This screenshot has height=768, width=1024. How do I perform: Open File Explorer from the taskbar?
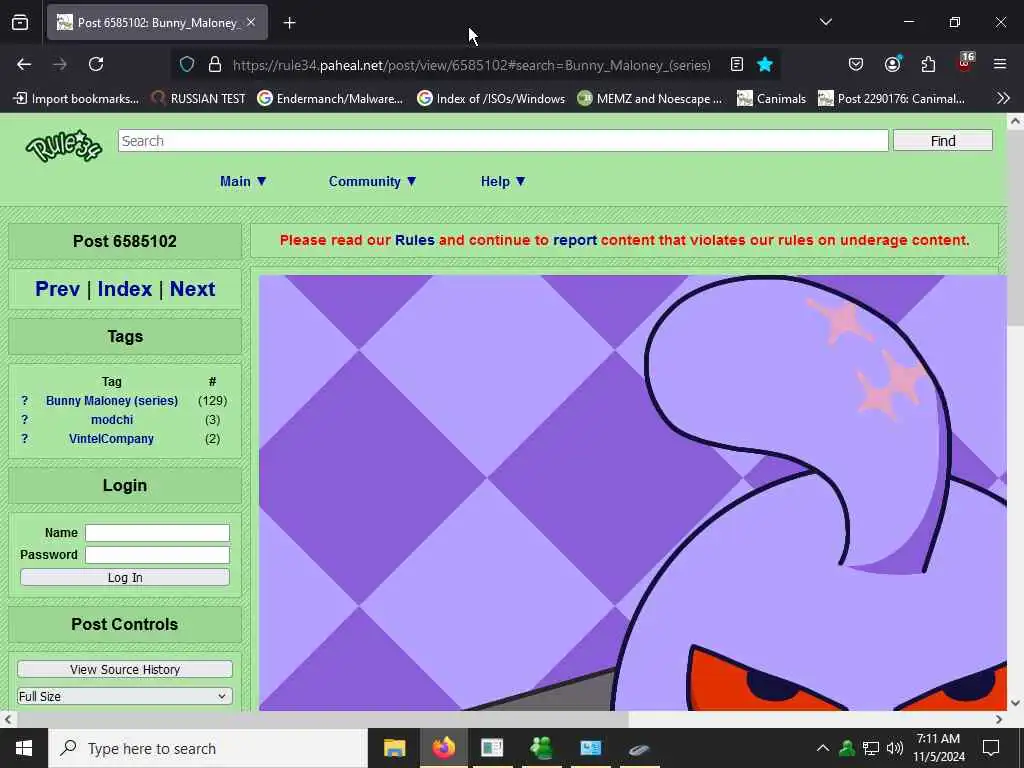tap(394, 748)
